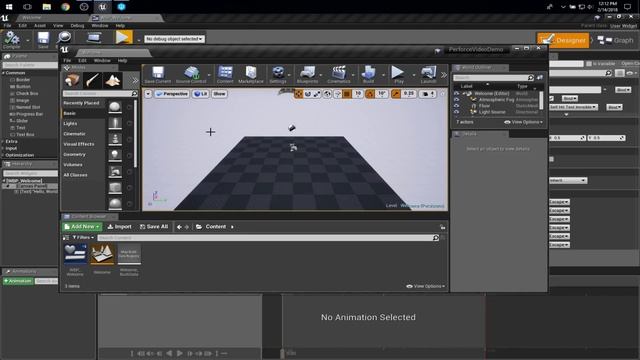Switch to Graph mode tab
This screenshot has width=640, height=360.
(616, 40)
